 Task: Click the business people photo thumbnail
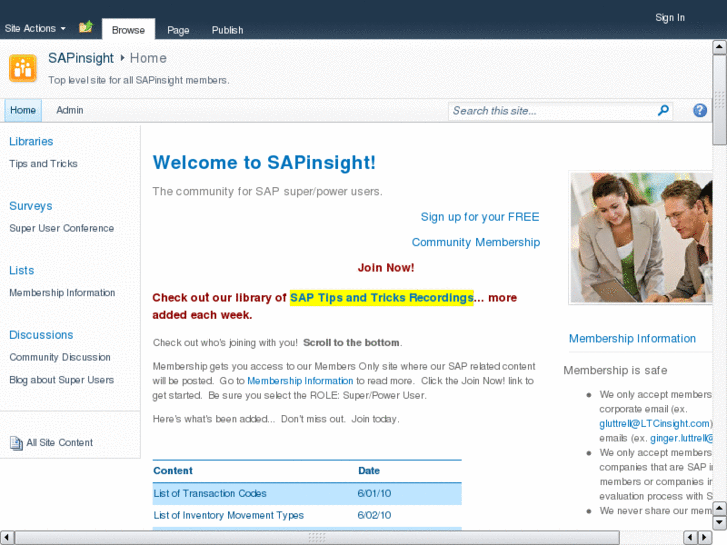[x=641, y=238]
